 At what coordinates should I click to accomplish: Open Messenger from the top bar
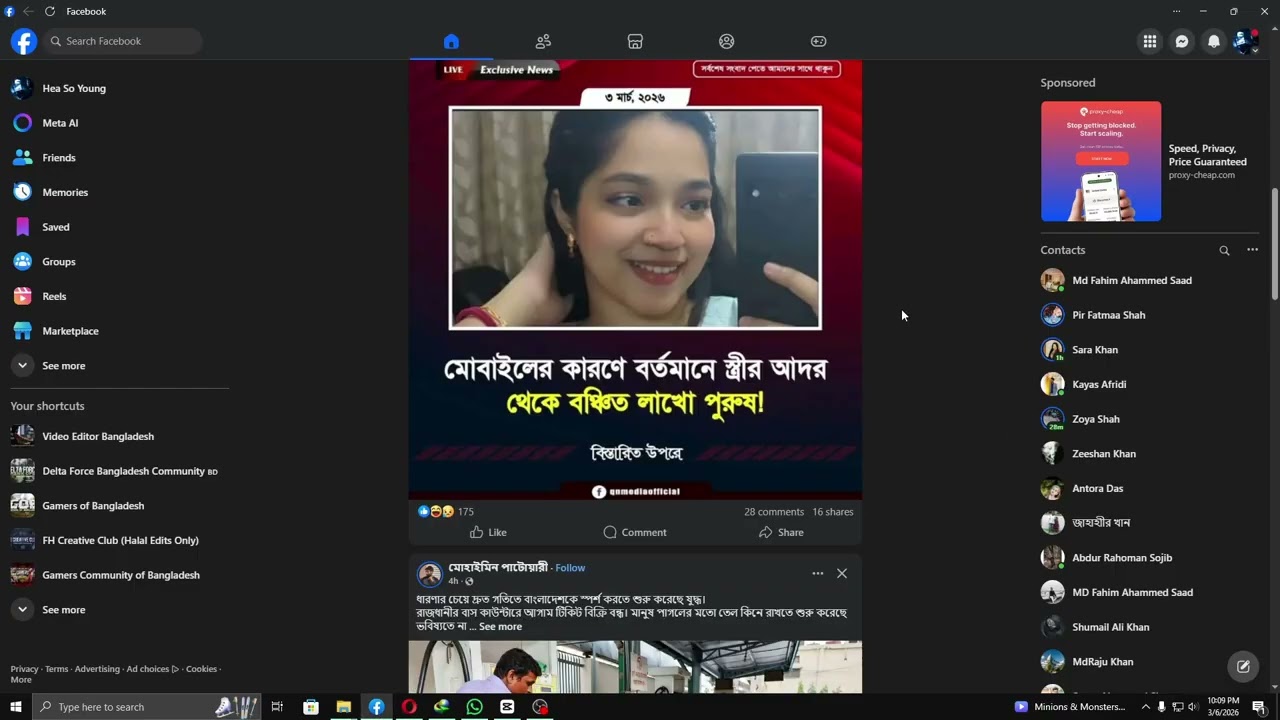(1182, 41)
